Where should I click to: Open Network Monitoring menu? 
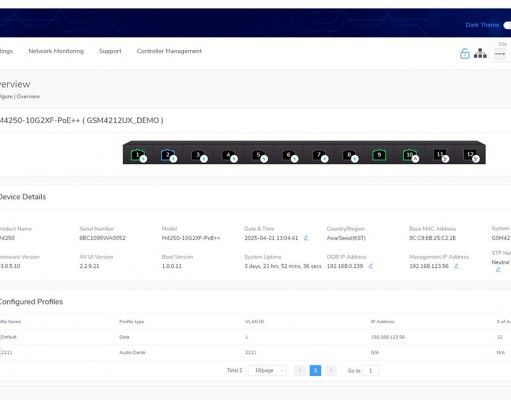56,51
